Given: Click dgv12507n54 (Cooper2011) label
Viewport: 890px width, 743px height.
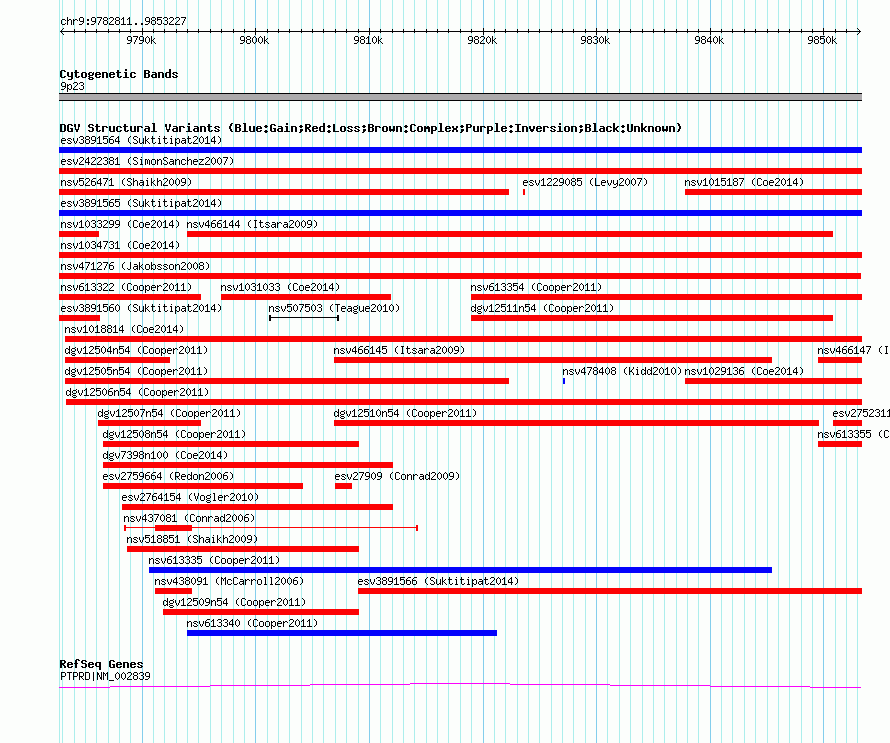Looking at the screenshot, I should pyautogui.click(x=169, y=413).
